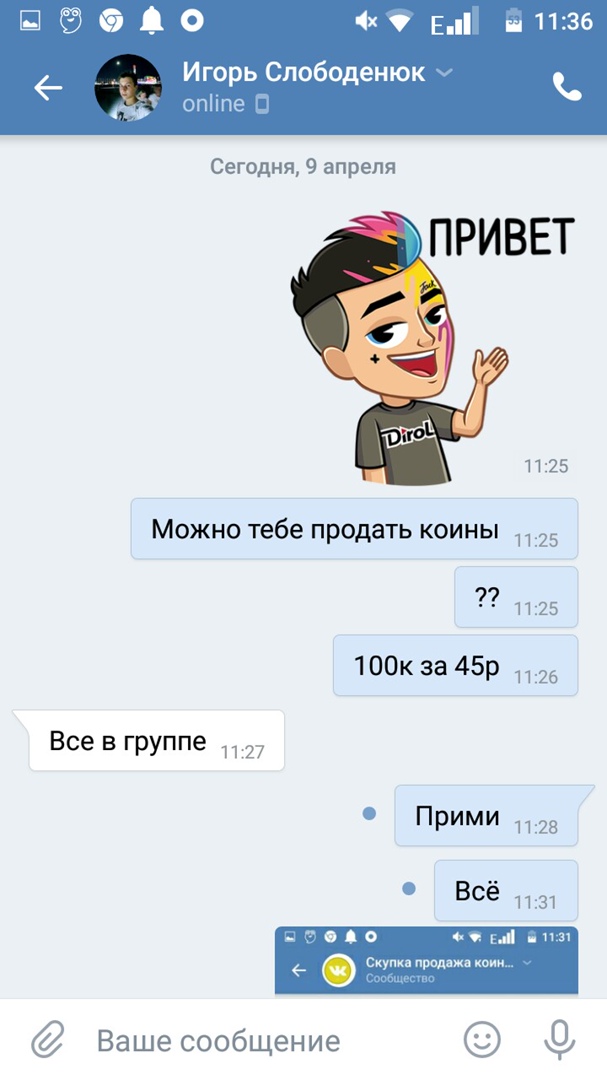
Task: Open Игорь Слободенюк's profile avatar
Action: pos(128,88)
